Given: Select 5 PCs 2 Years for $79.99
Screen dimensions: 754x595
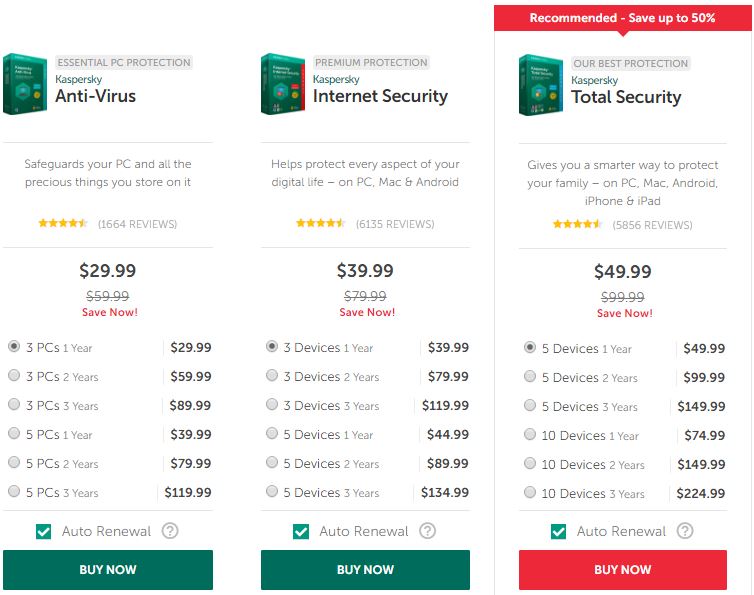Looking at the screenshot, I should coord(14,463).
